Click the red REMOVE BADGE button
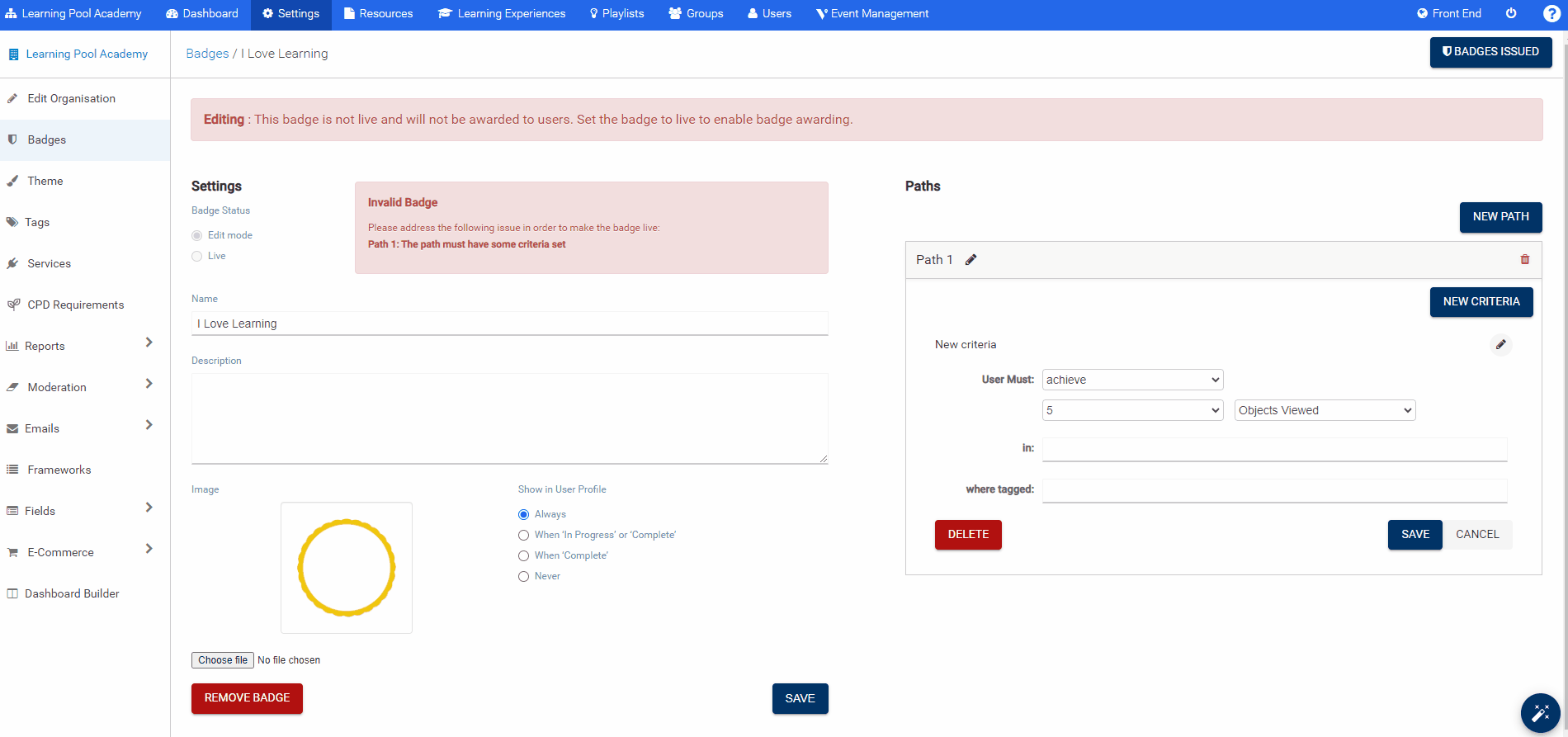 (247, 698)
